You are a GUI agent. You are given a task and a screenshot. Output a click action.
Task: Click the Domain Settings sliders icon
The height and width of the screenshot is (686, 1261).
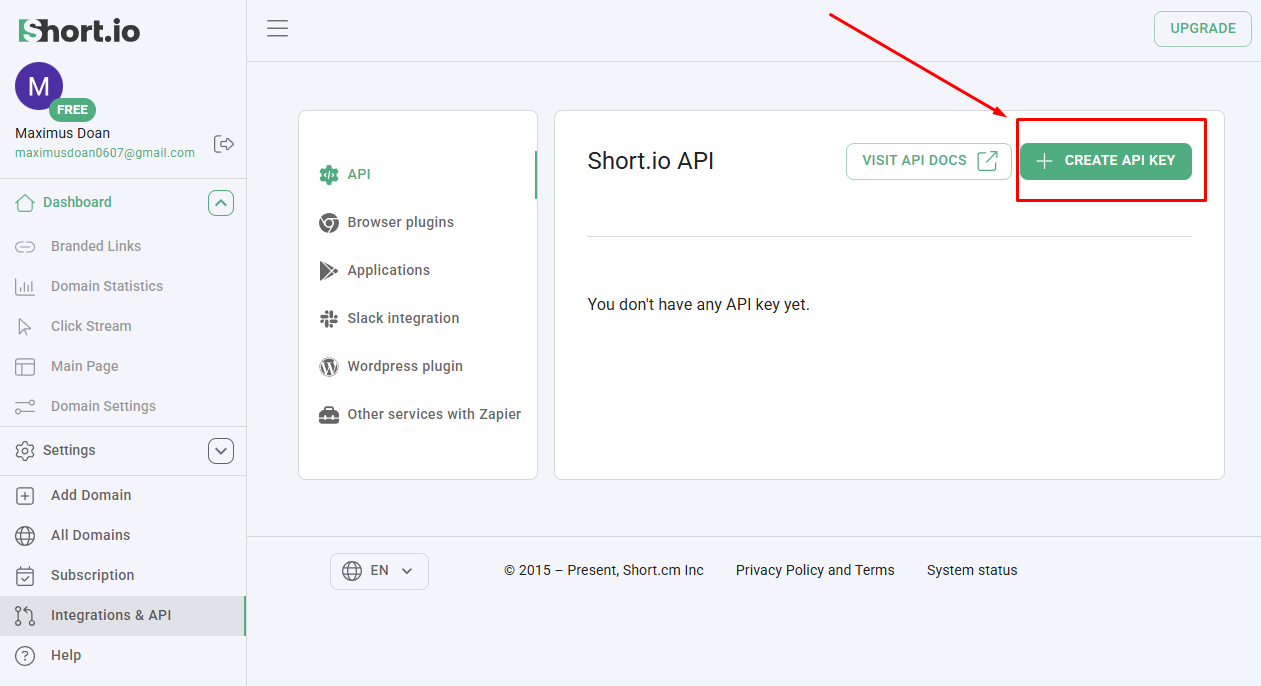click(x=25, y=406)
